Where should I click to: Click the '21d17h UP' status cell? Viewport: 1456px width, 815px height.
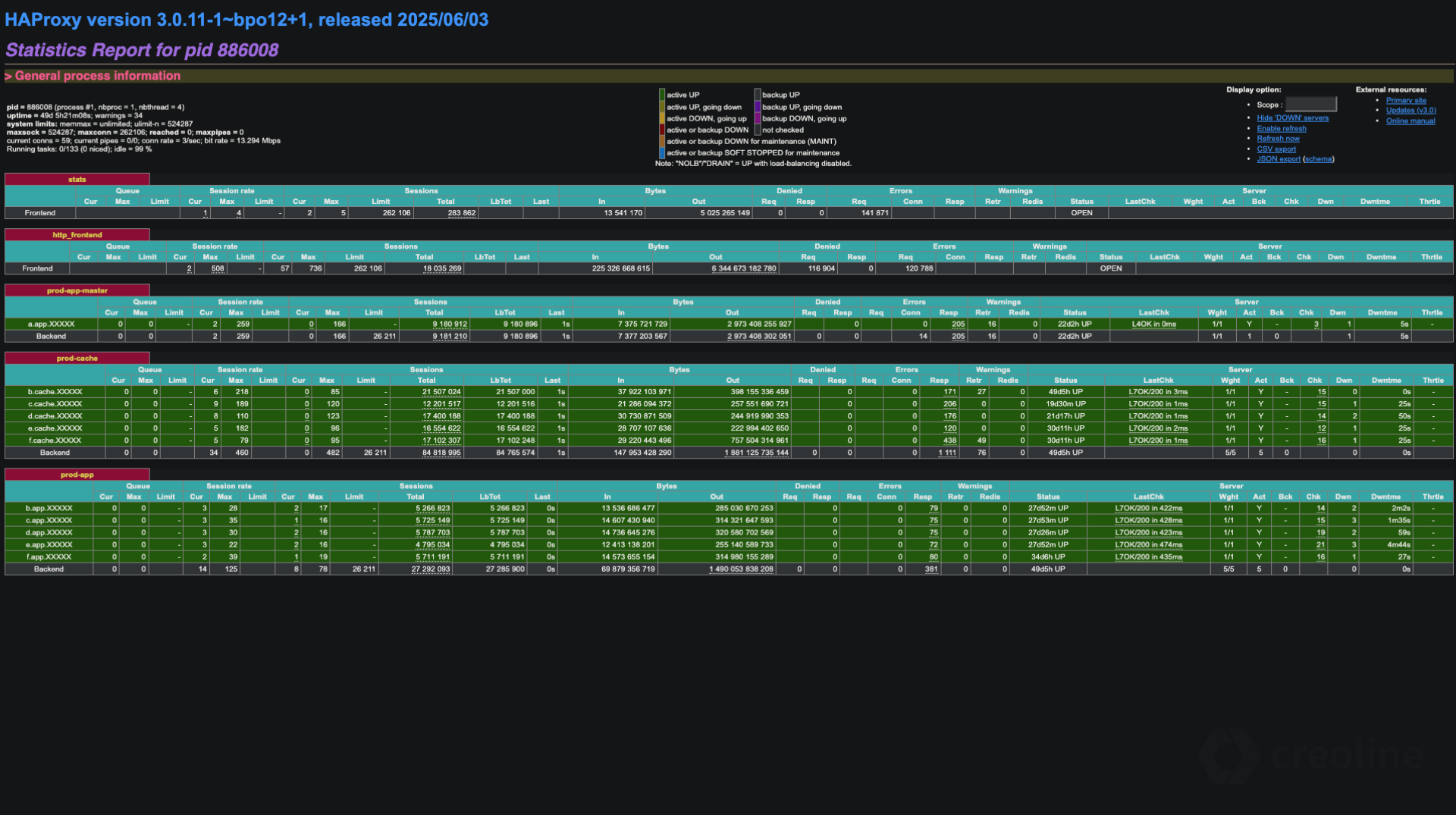[1065, 416]
